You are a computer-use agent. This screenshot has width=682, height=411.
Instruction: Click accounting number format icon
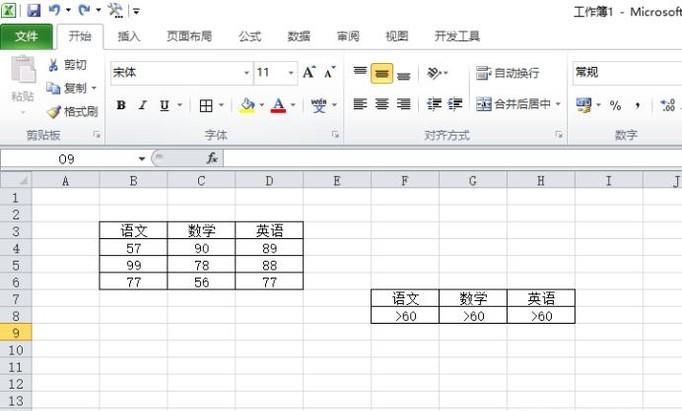point(584,105)
